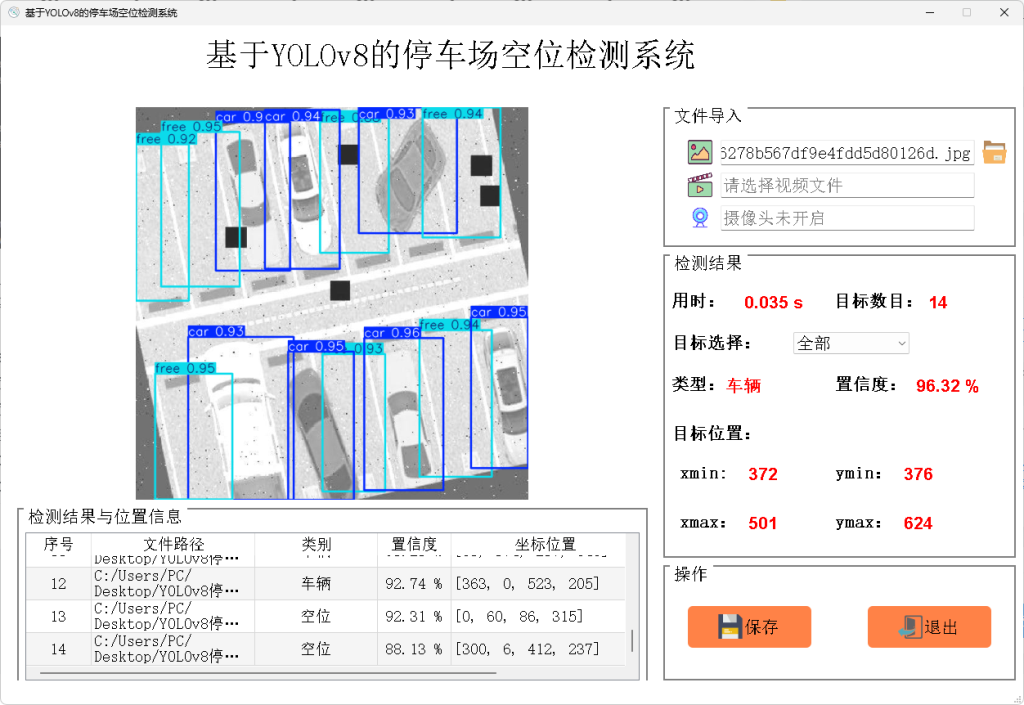Viewport: 1024px width, 705px height.
Task: Click the 保存 save button
Action: 748,627
